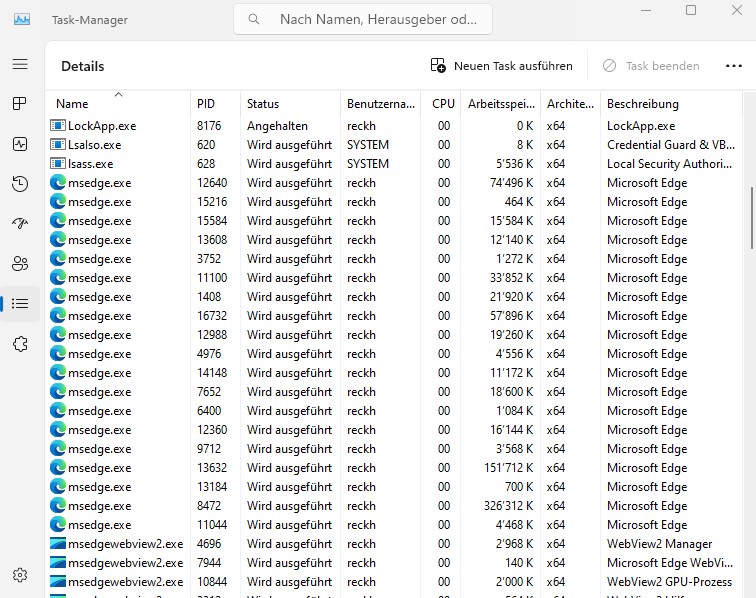
Task: Select msedge.exe row with PID 11044
Action: (394, 525)
